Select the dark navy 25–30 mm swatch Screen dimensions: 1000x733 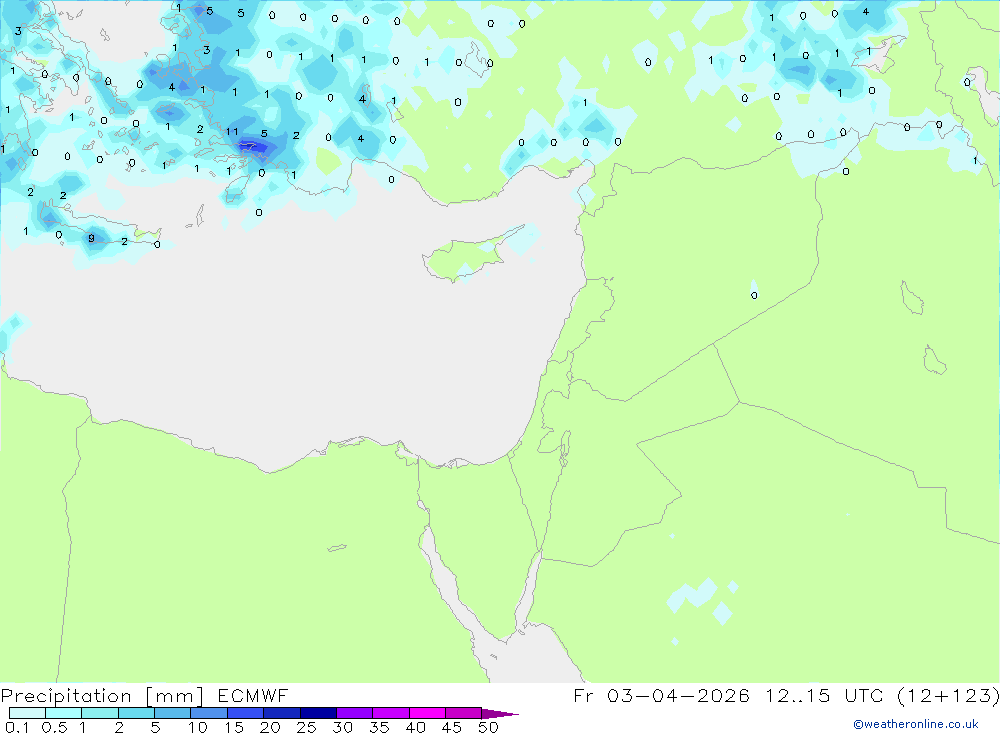(318, 713)
